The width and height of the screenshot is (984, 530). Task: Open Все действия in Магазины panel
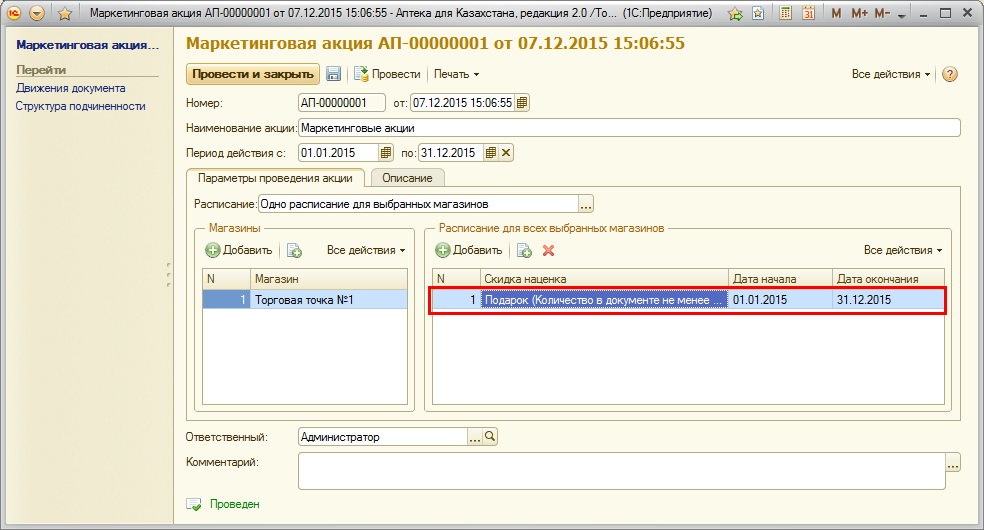pos(366,250)
